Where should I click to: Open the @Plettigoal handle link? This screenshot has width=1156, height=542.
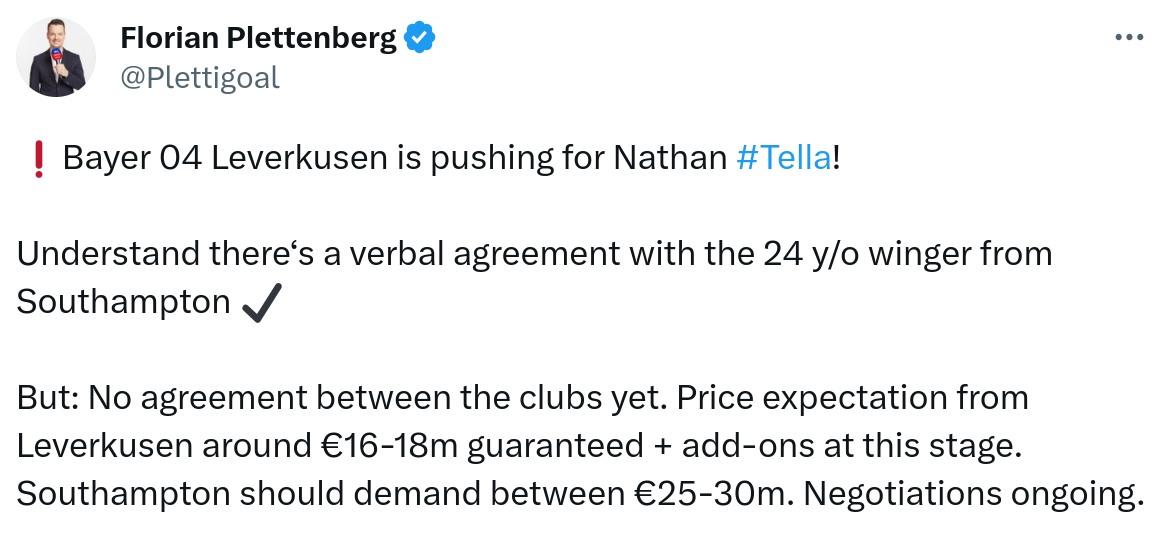(x=199, y=77)
